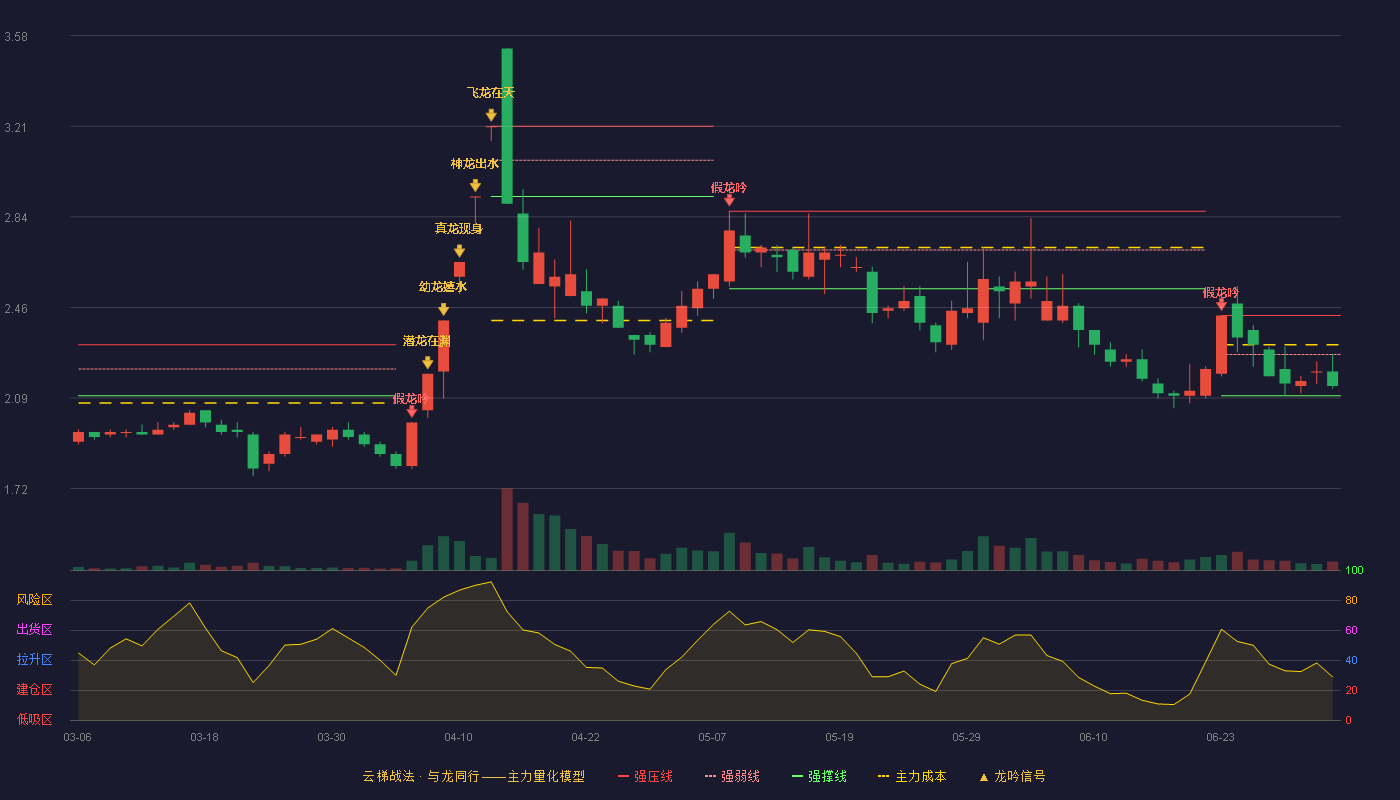Click the 幼龙嬉水 signal arrow marker
Viewport: 1400px width, 800px height.
tap(443, 309)
